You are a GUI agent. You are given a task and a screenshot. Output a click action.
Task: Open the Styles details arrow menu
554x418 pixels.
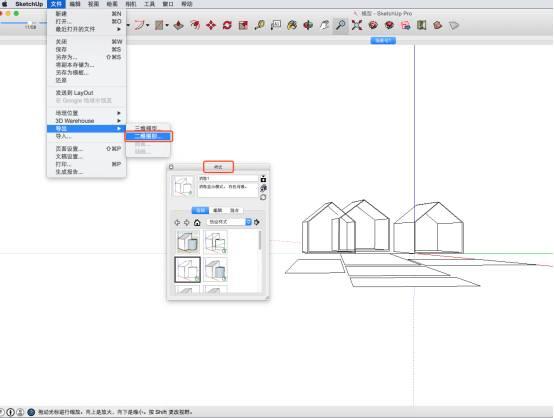click(x=257, y=222)
